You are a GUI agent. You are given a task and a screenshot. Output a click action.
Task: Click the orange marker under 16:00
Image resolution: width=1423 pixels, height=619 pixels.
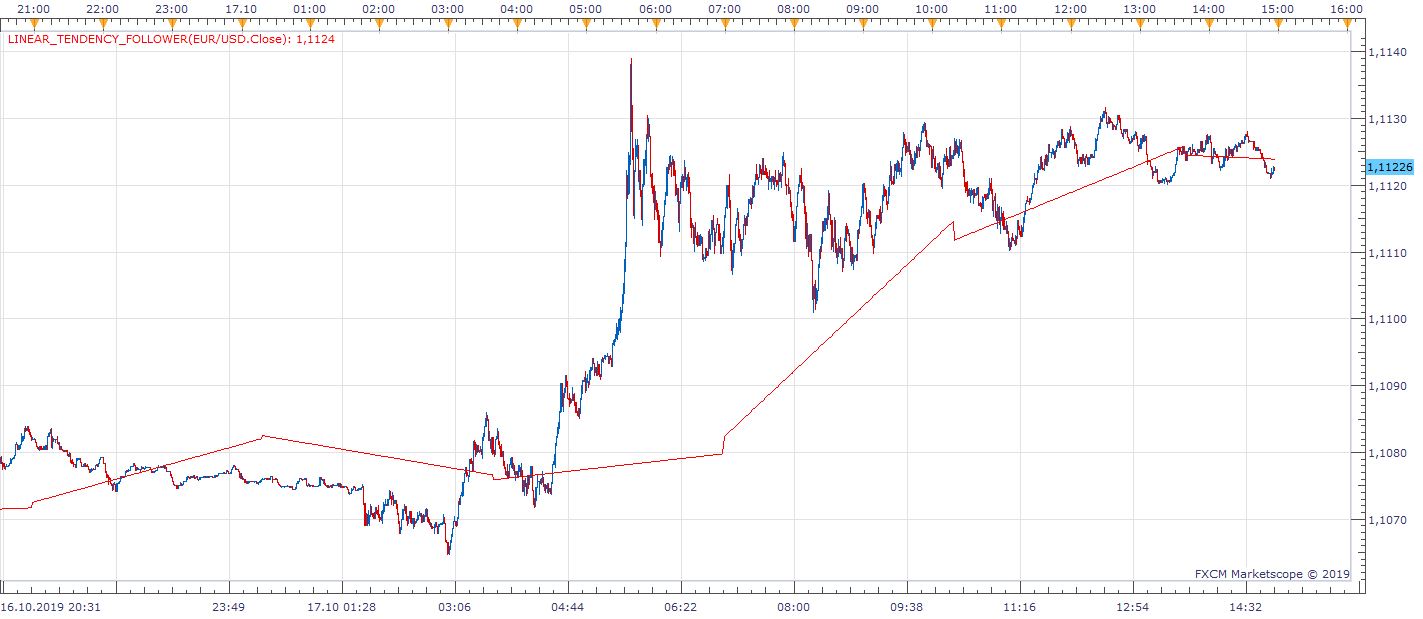1346,24
